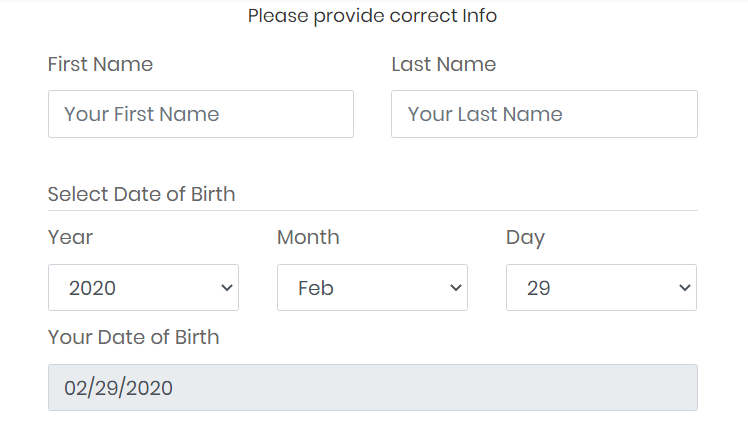Screen dimensions: 748x438
Task: Click the Your First Name input field
Action: (200, 114)
